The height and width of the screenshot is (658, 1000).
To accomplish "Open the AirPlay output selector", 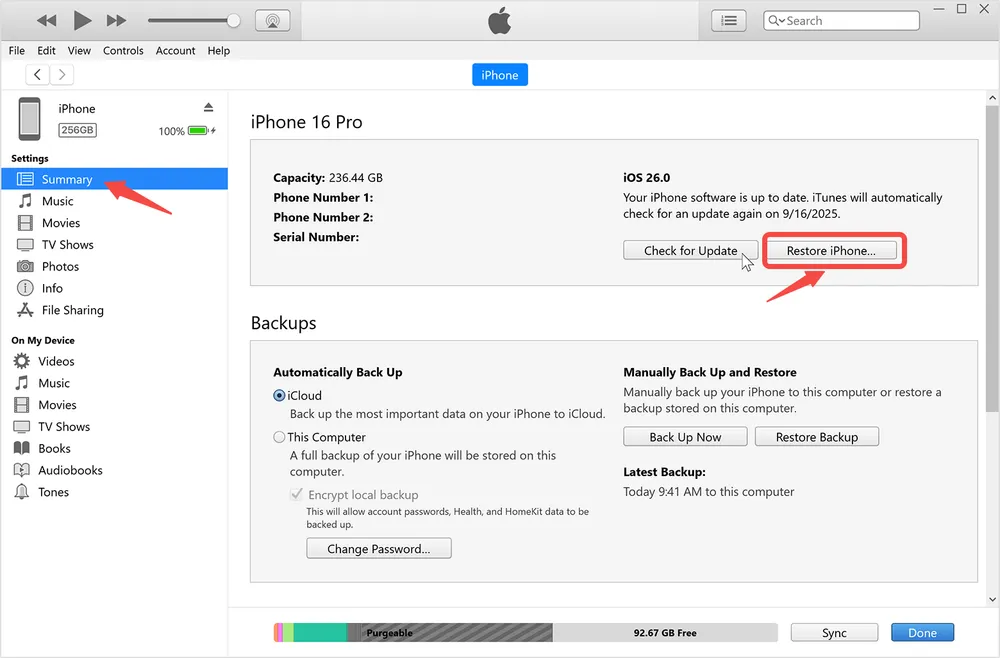I will click(x=272, y=20).
